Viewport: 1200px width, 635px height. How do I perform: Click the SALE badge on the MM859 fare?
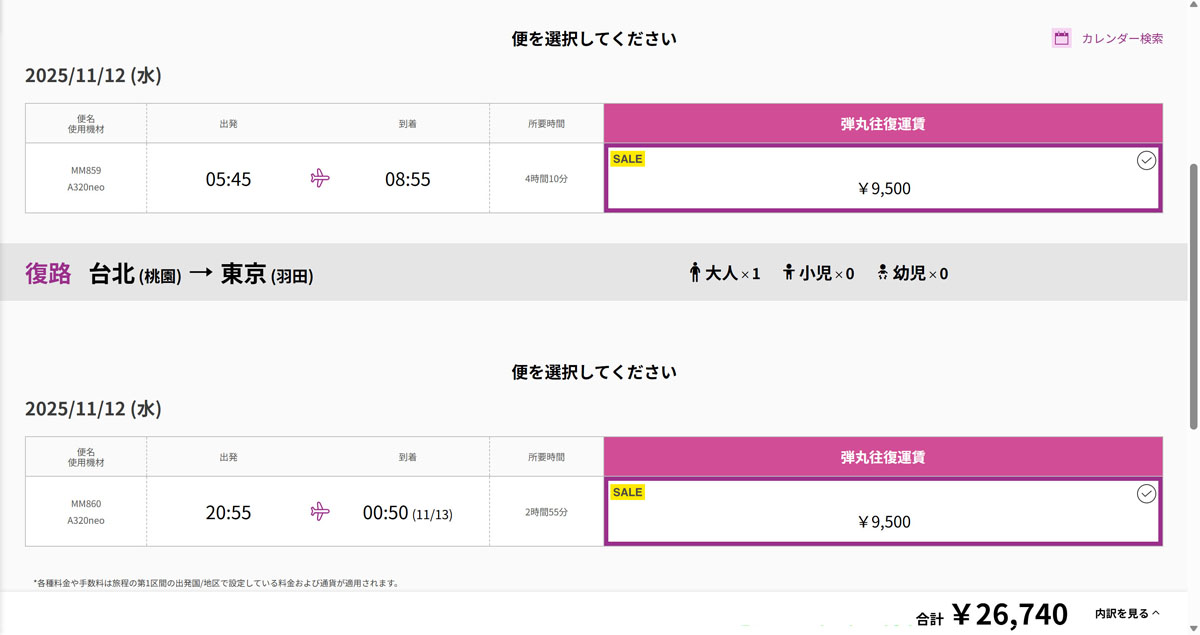coord(628,159)
